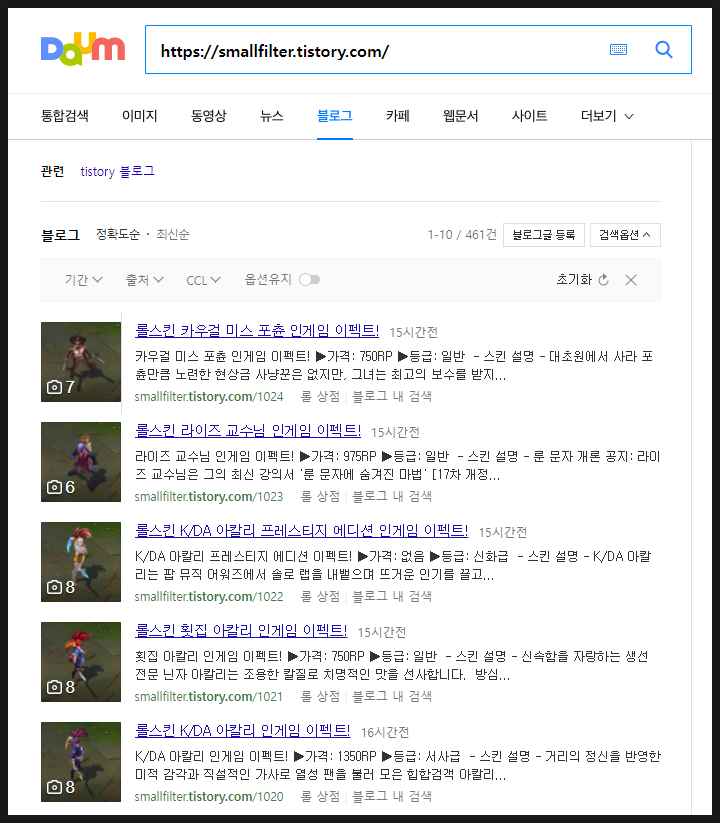The height and width of the screenshot is (823, 720).
Task: Click the 카우걸 미스 포츈 thumbnail with 7 photos
Action: (x=81, y=362)
